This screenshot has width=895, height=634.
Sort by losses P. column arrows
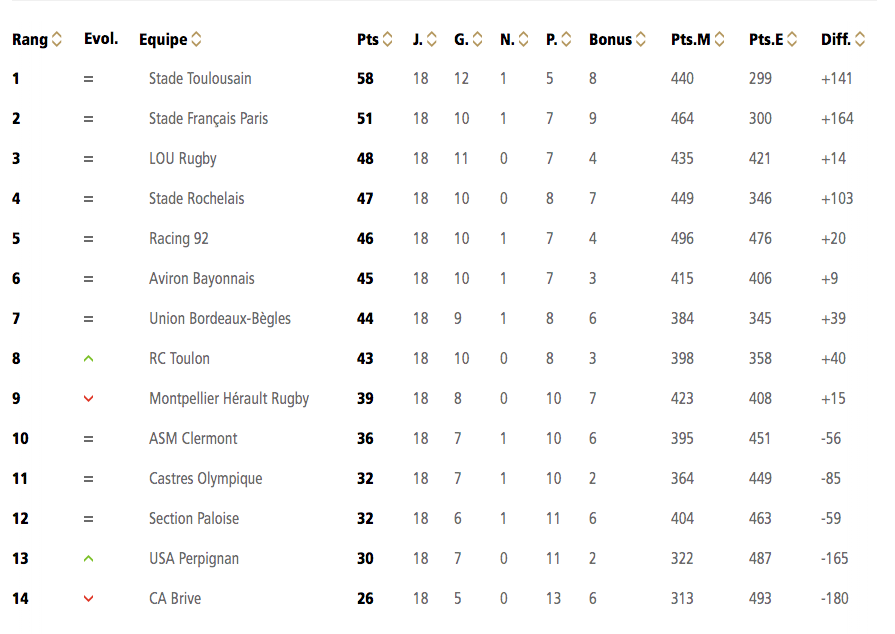click(x=566, y=39)
